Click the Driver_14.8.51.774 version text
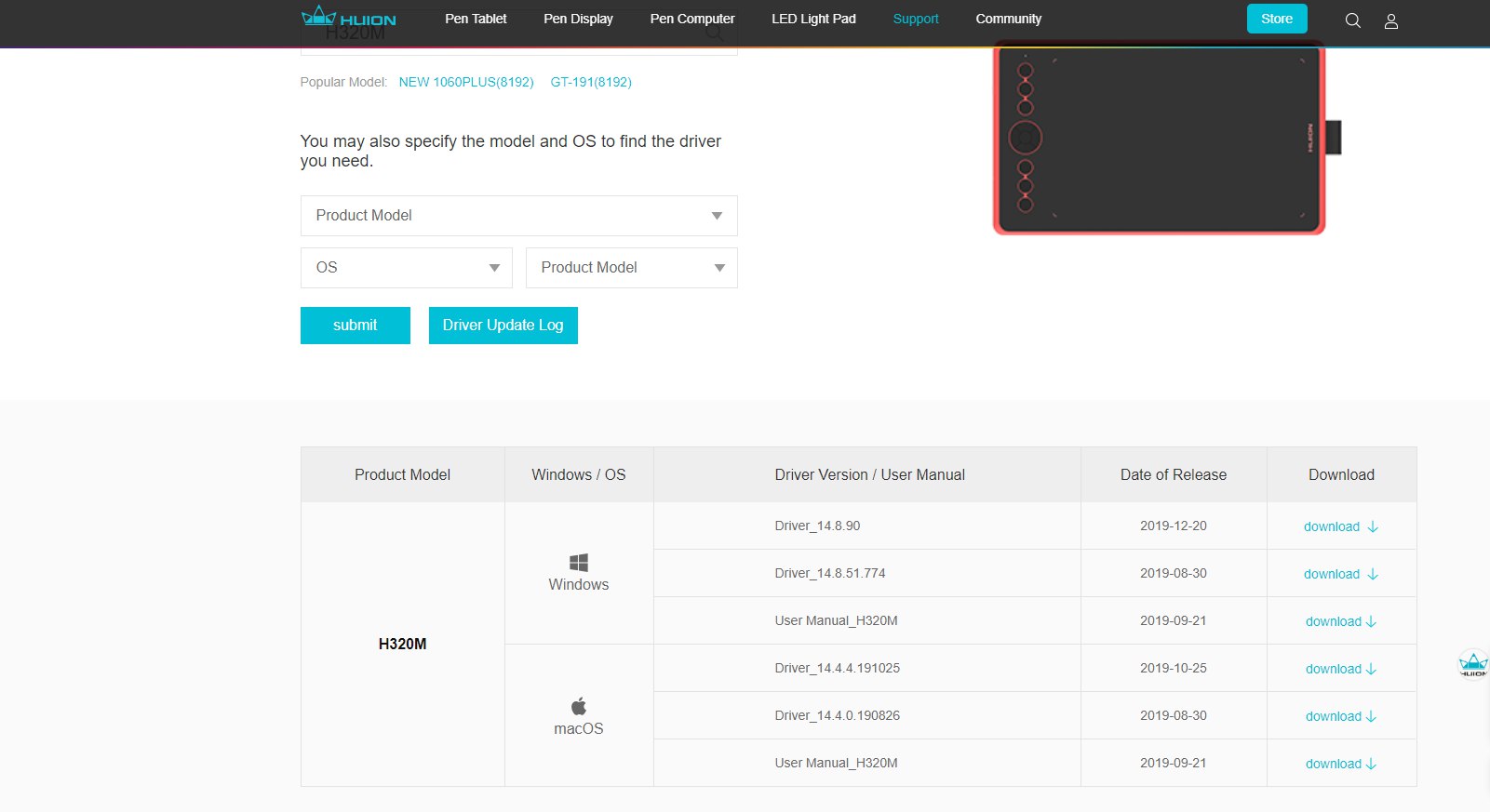This screenshot has height=812, width=1490. click(830, 573)
